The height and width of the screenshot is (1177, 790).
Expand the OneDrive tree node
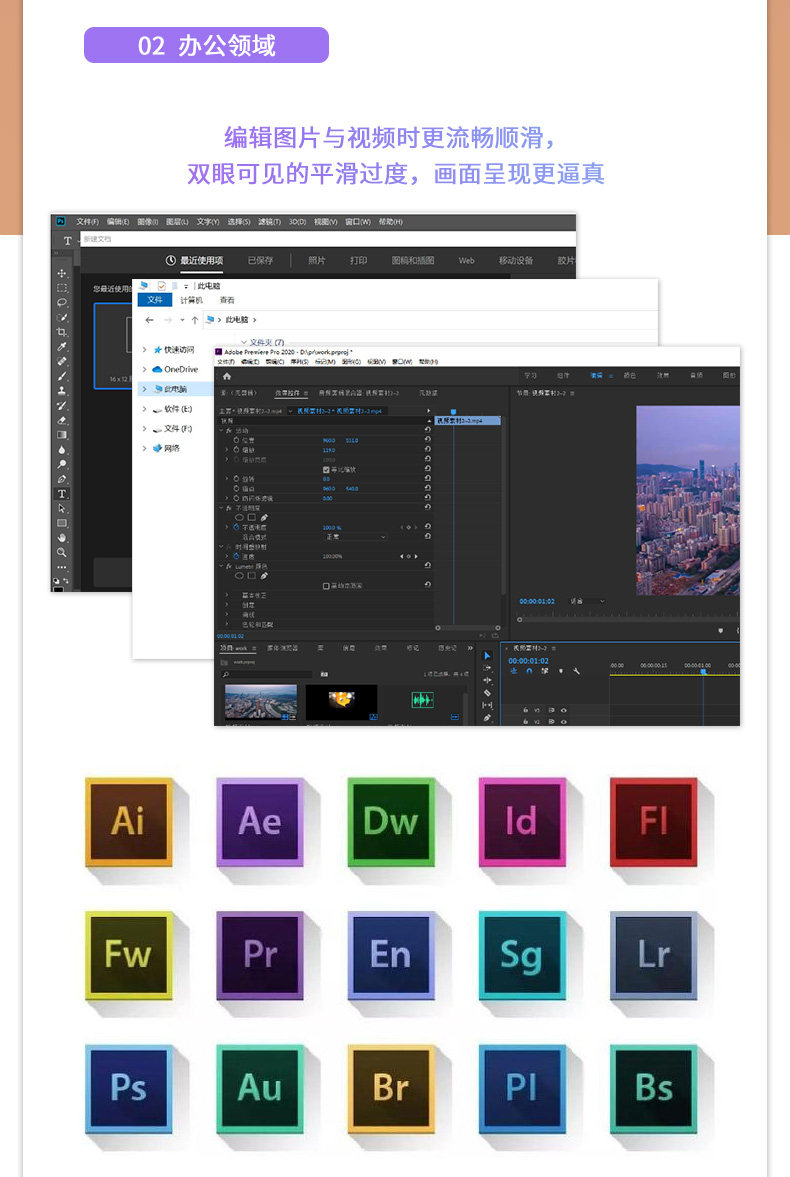[144, 369]
